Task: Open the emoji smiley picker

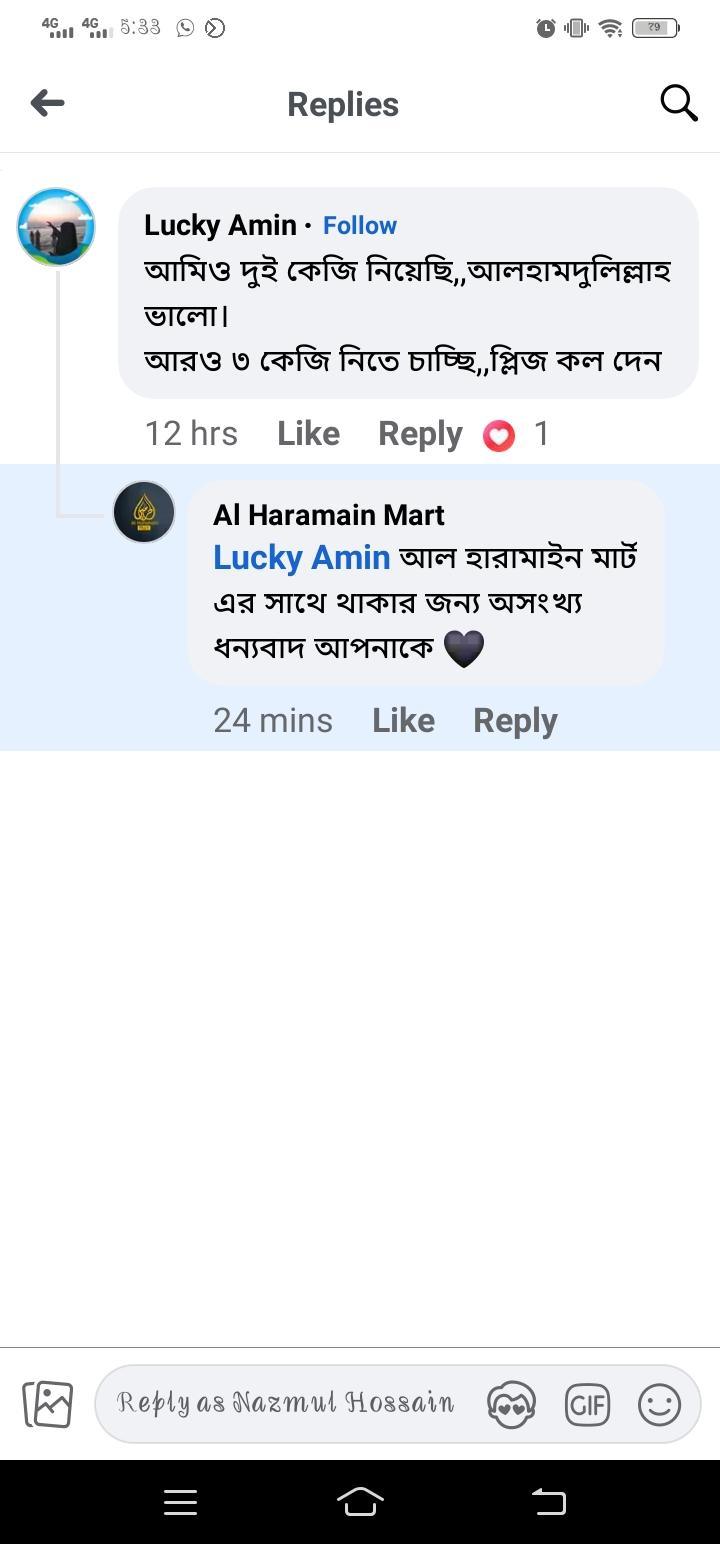Action: pyautogui.click(x=659, y=1404)
